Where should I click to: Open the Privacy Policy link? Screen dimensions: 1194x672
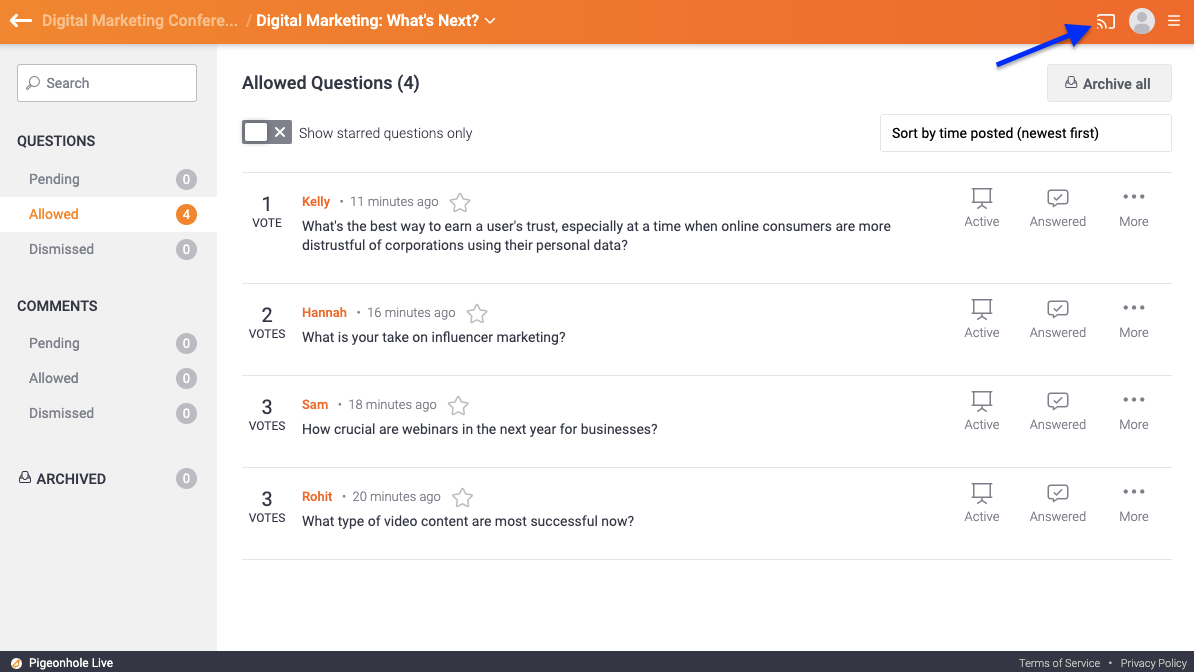tap(1153, 663)
